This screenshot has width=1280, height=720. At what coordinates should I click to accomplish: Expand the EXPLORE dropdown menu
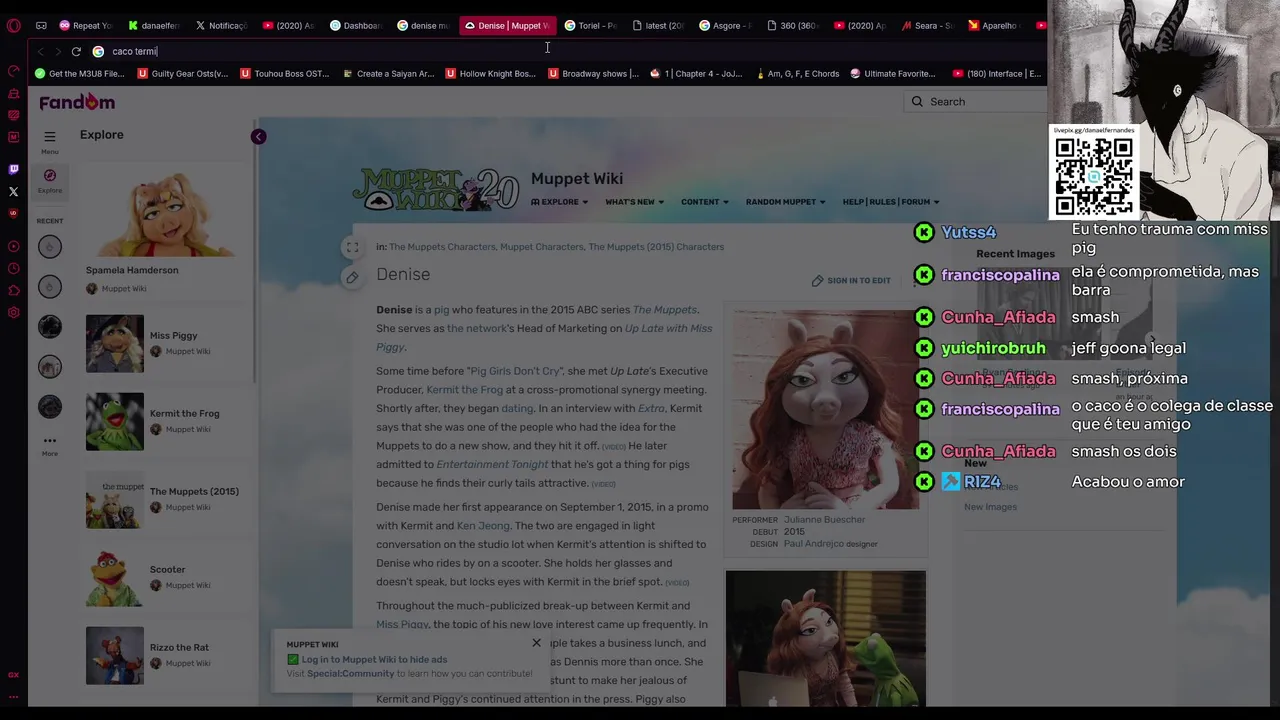click(x=559, y=202)
